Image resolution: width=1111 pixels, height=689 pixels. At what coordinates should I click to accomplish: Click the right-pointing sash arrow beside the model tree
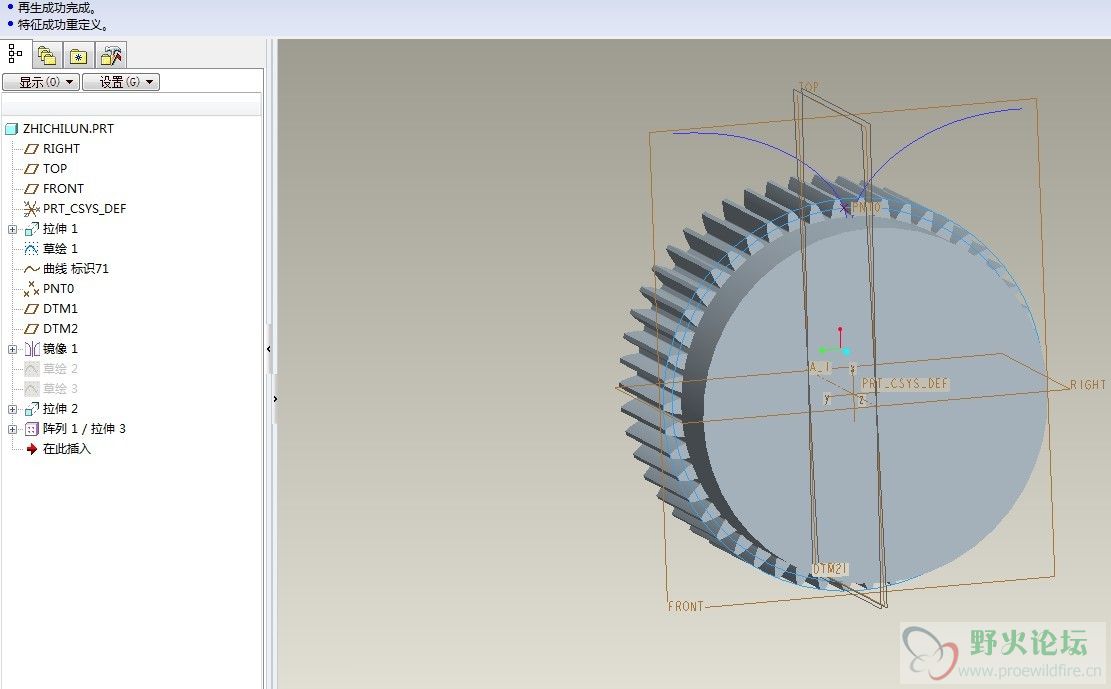[275, 399]
